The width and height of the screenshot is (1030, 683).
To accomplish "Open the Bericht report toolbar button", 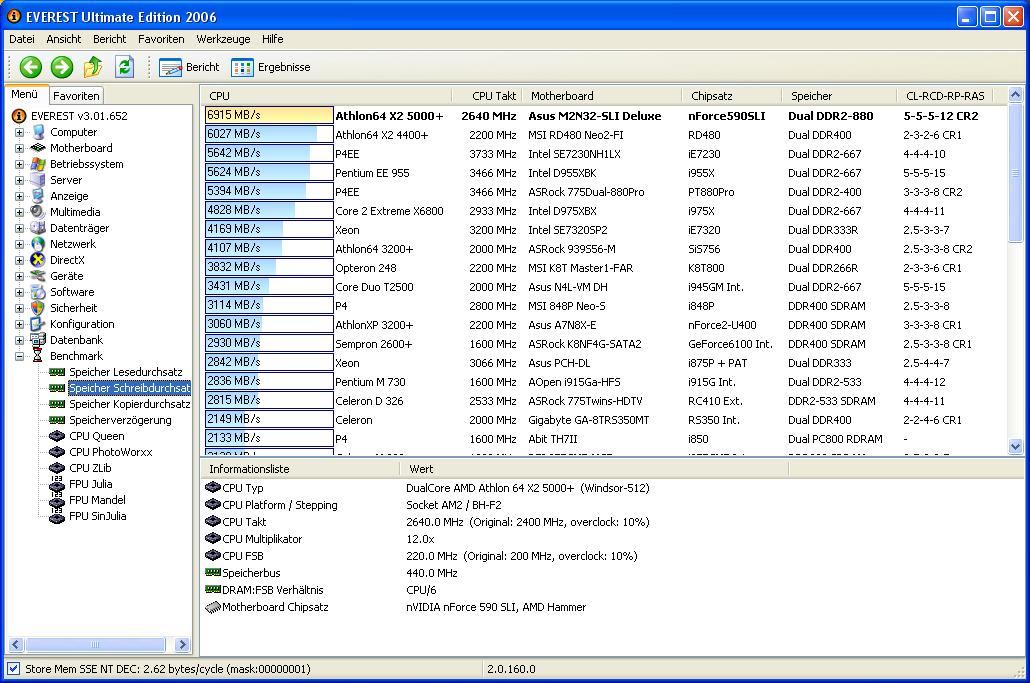I will point(189,67).
